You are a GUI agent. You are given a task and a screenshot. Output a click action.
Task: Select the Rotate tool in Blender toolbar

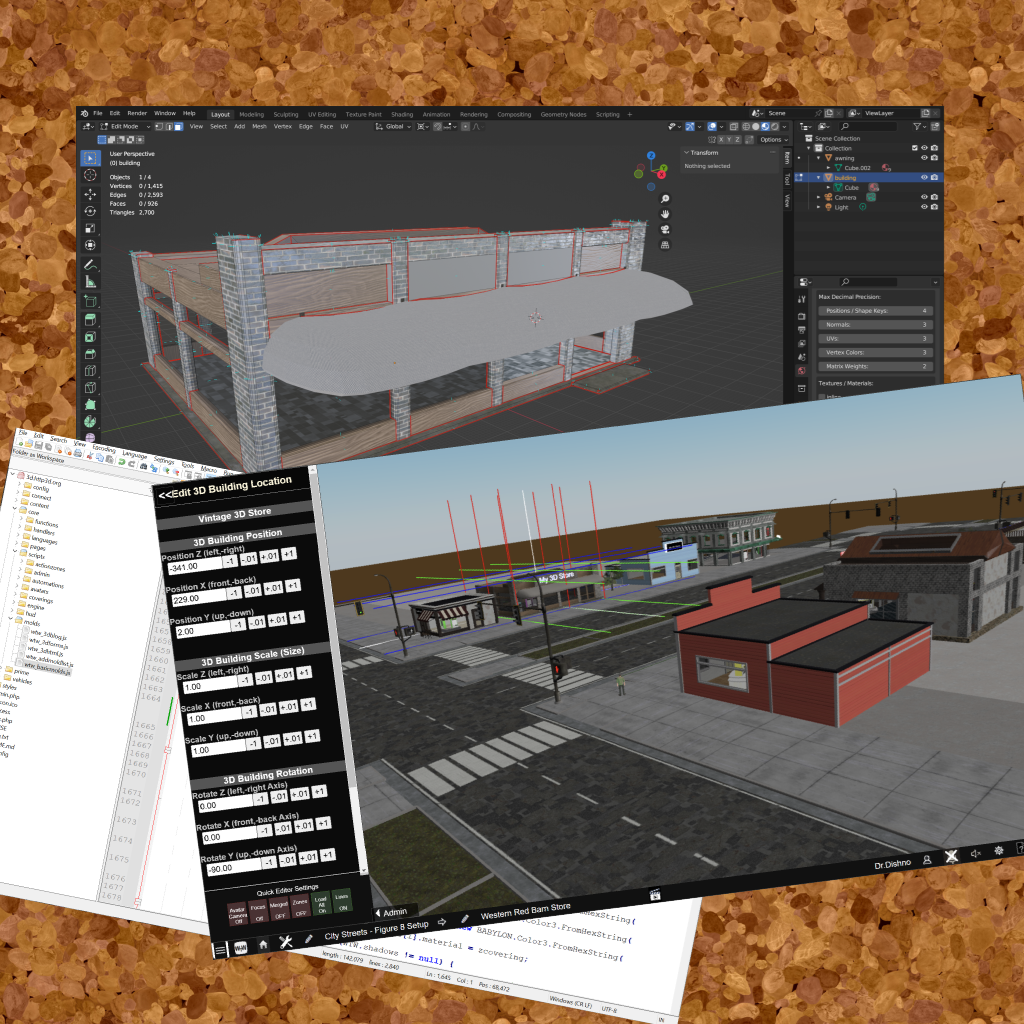[x=91, y=211]
